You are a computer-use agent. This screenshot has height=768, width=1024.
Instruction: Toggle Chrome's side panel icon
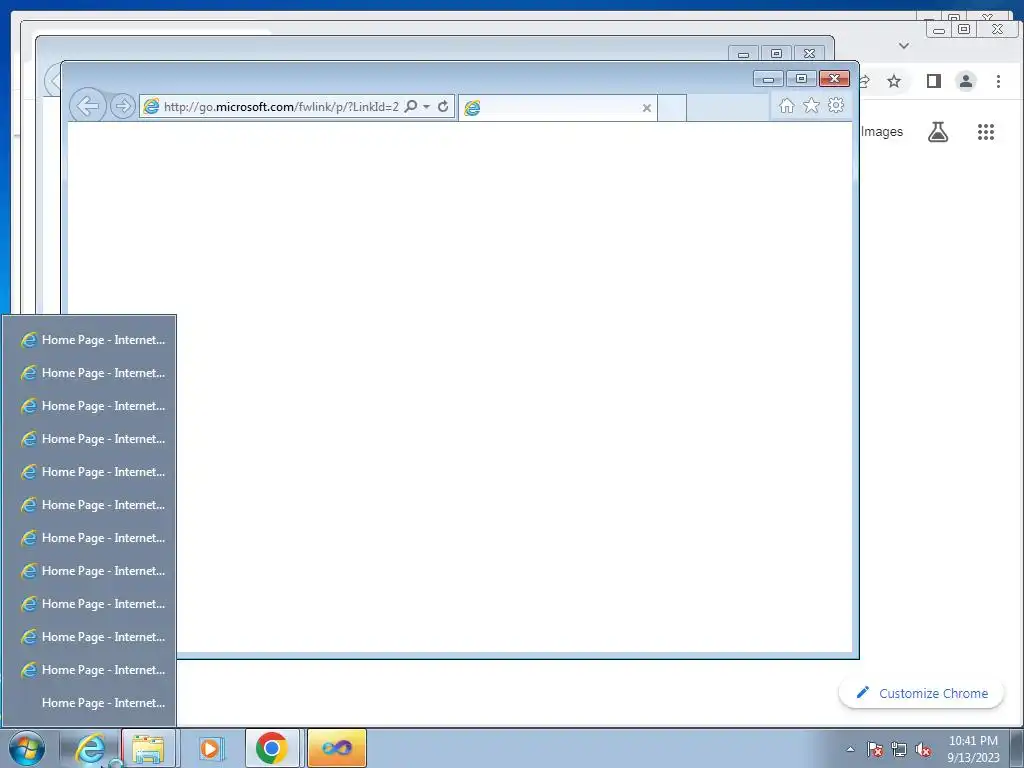click(934, 81)
